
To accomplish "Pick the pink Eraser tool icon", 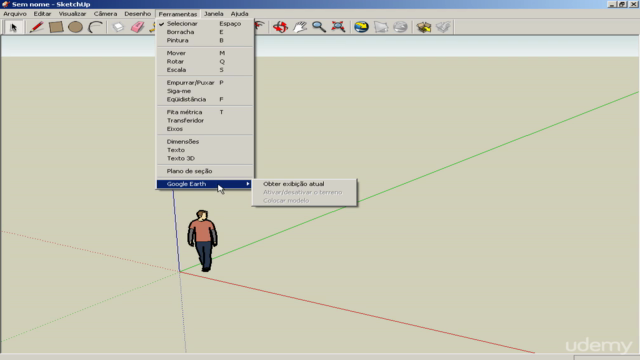I will [x=138, y=27].
